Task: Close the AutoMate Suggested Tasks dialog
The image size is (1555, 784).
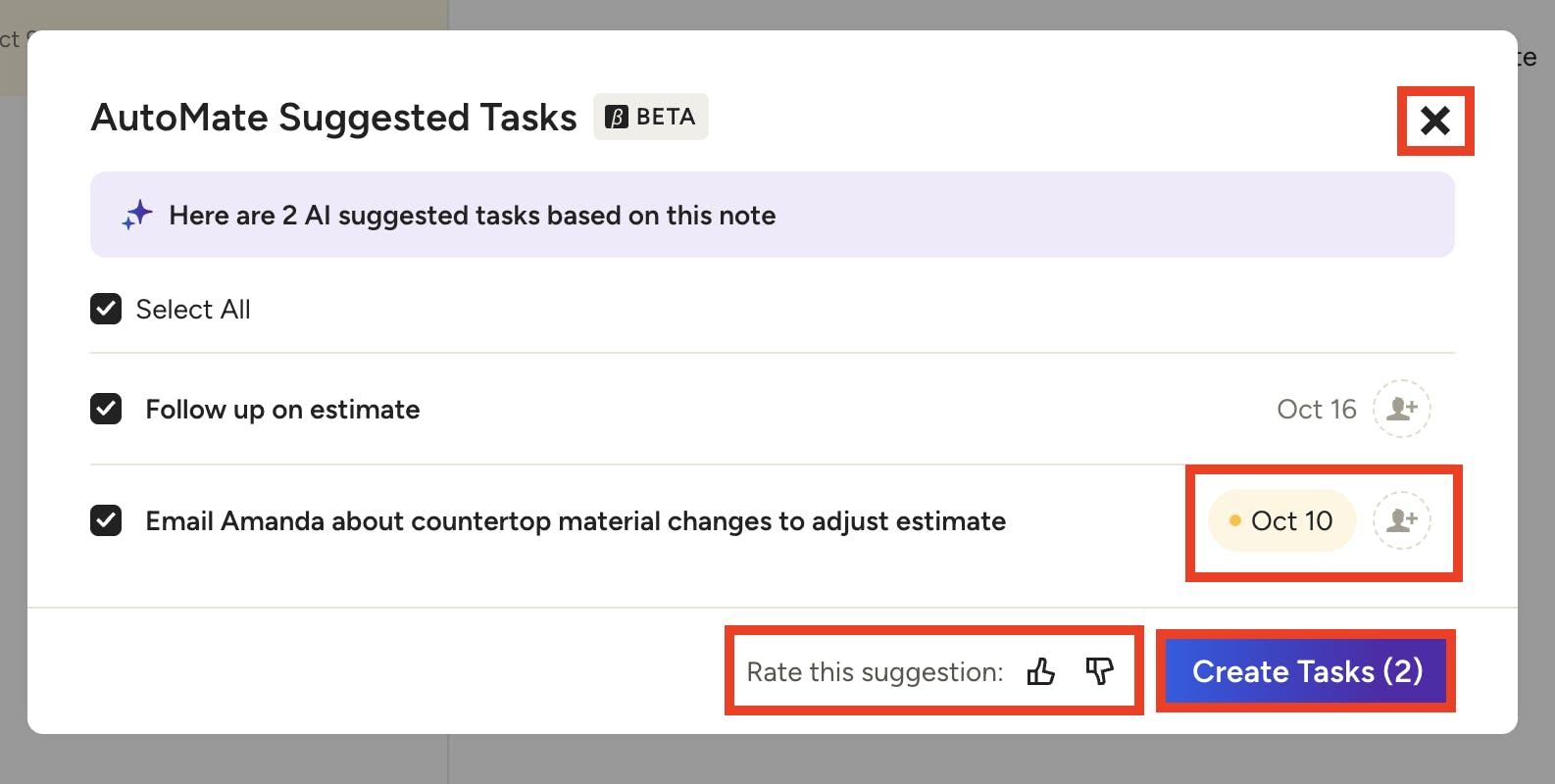Action: (x=1434, y=121)
